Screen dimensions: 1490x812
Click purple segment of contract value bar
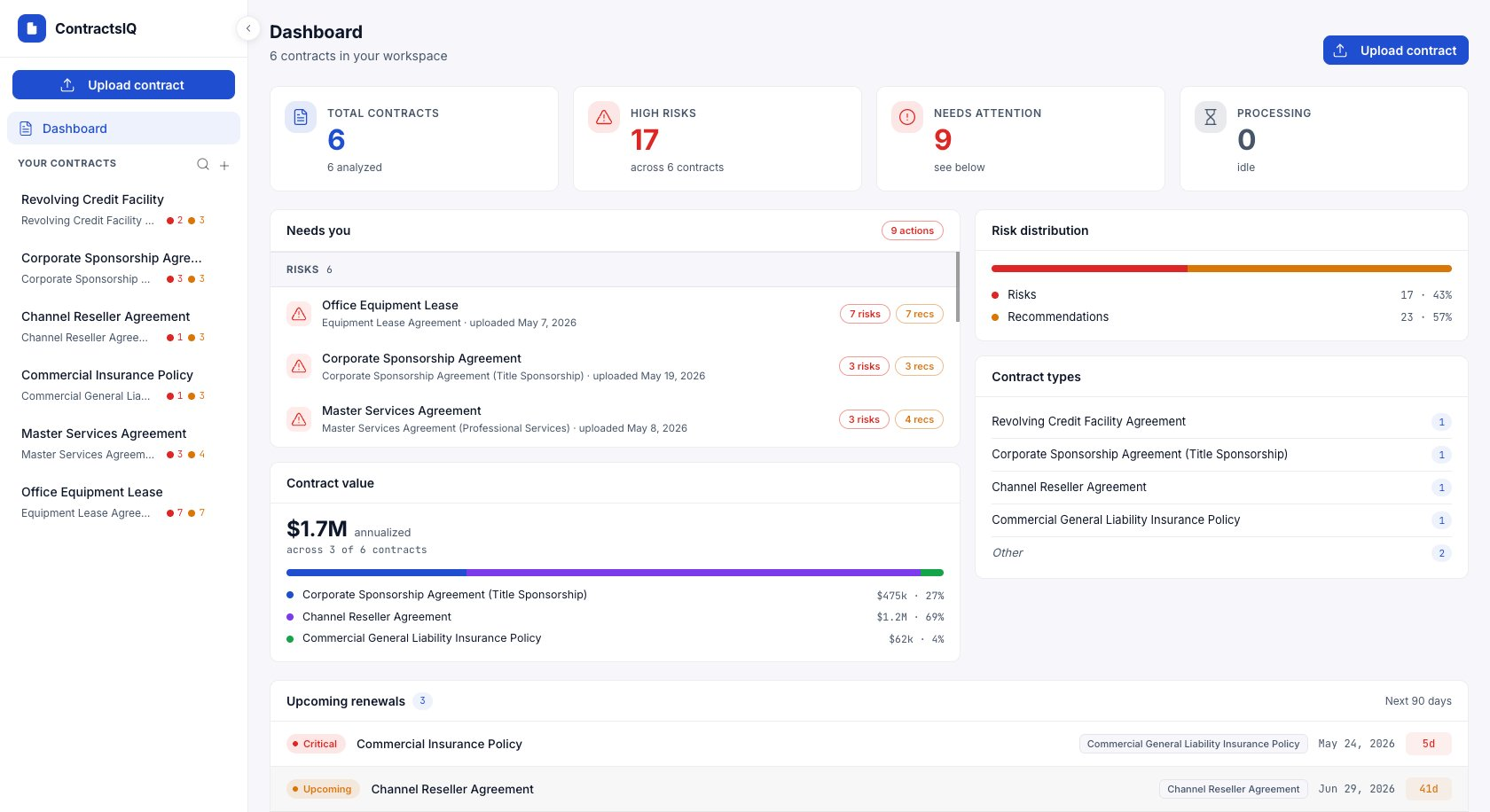tap(694, 573)
